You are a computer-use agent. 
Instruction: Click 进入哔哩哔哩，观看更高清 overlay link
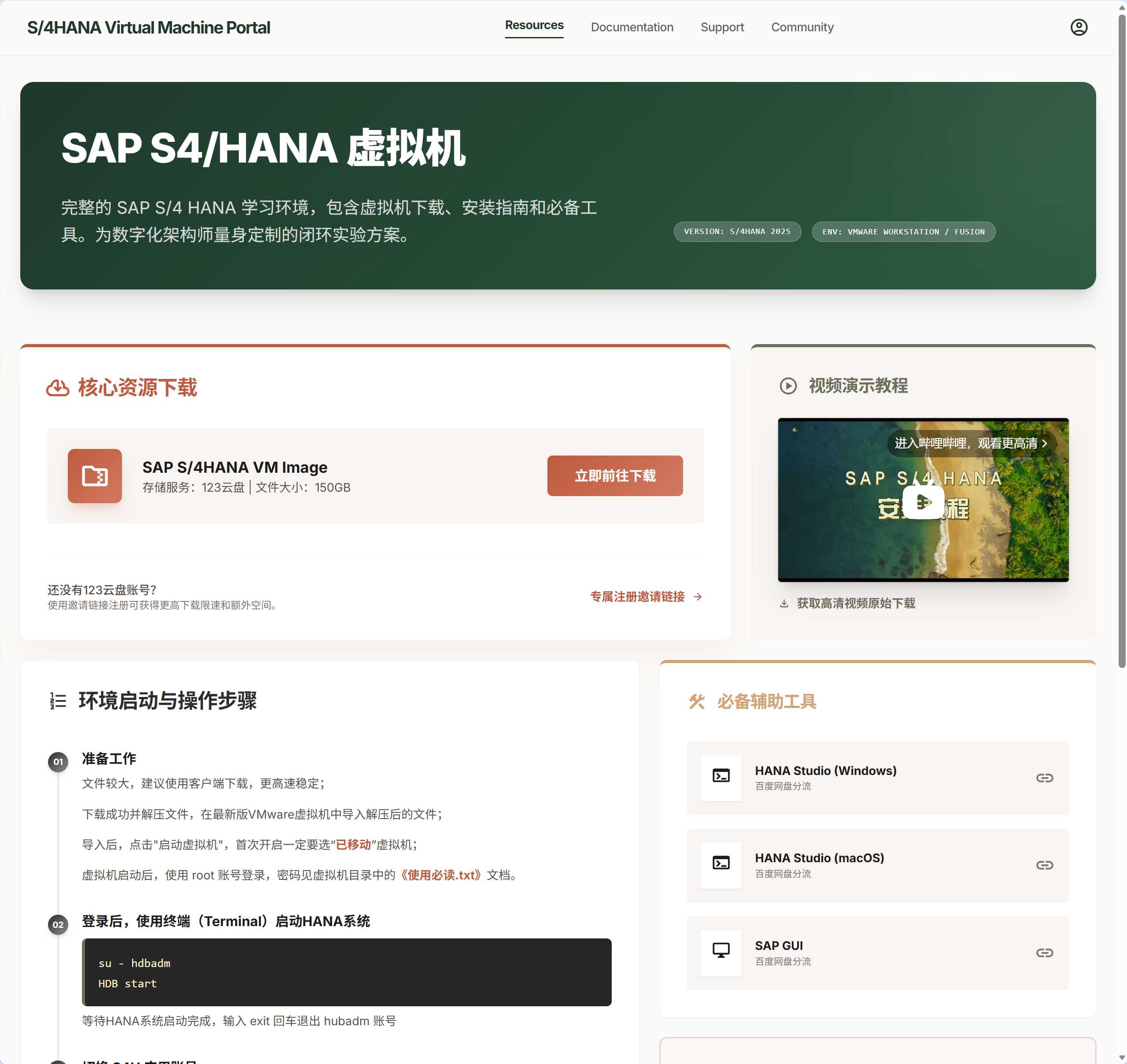click(971, 443)
